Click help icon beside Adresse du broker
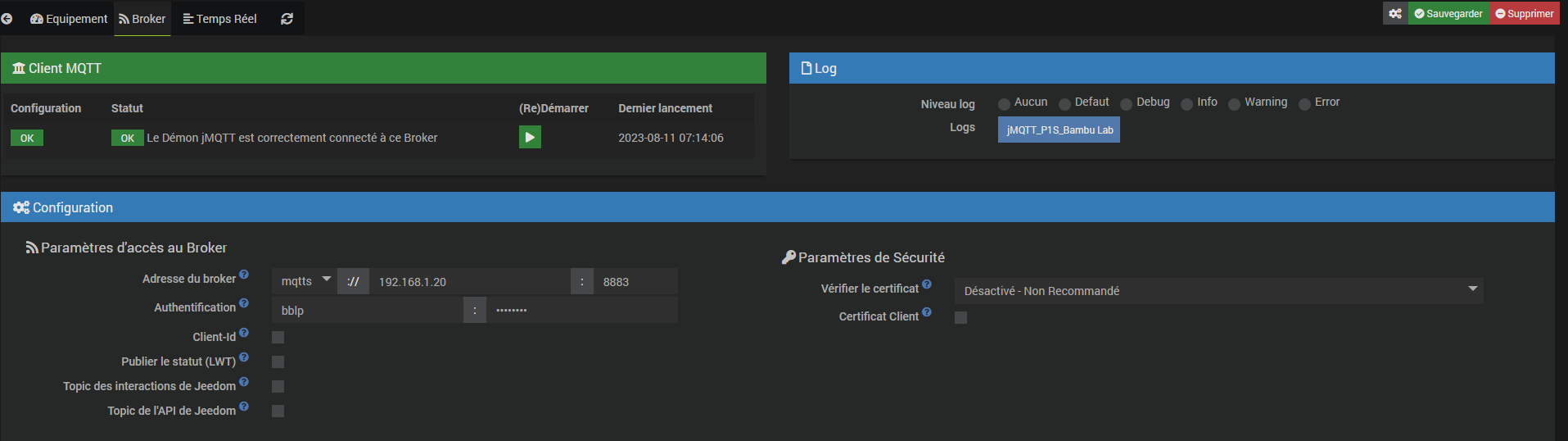Viewport: 1568px width, 441px height. click(x=244, y=275)
